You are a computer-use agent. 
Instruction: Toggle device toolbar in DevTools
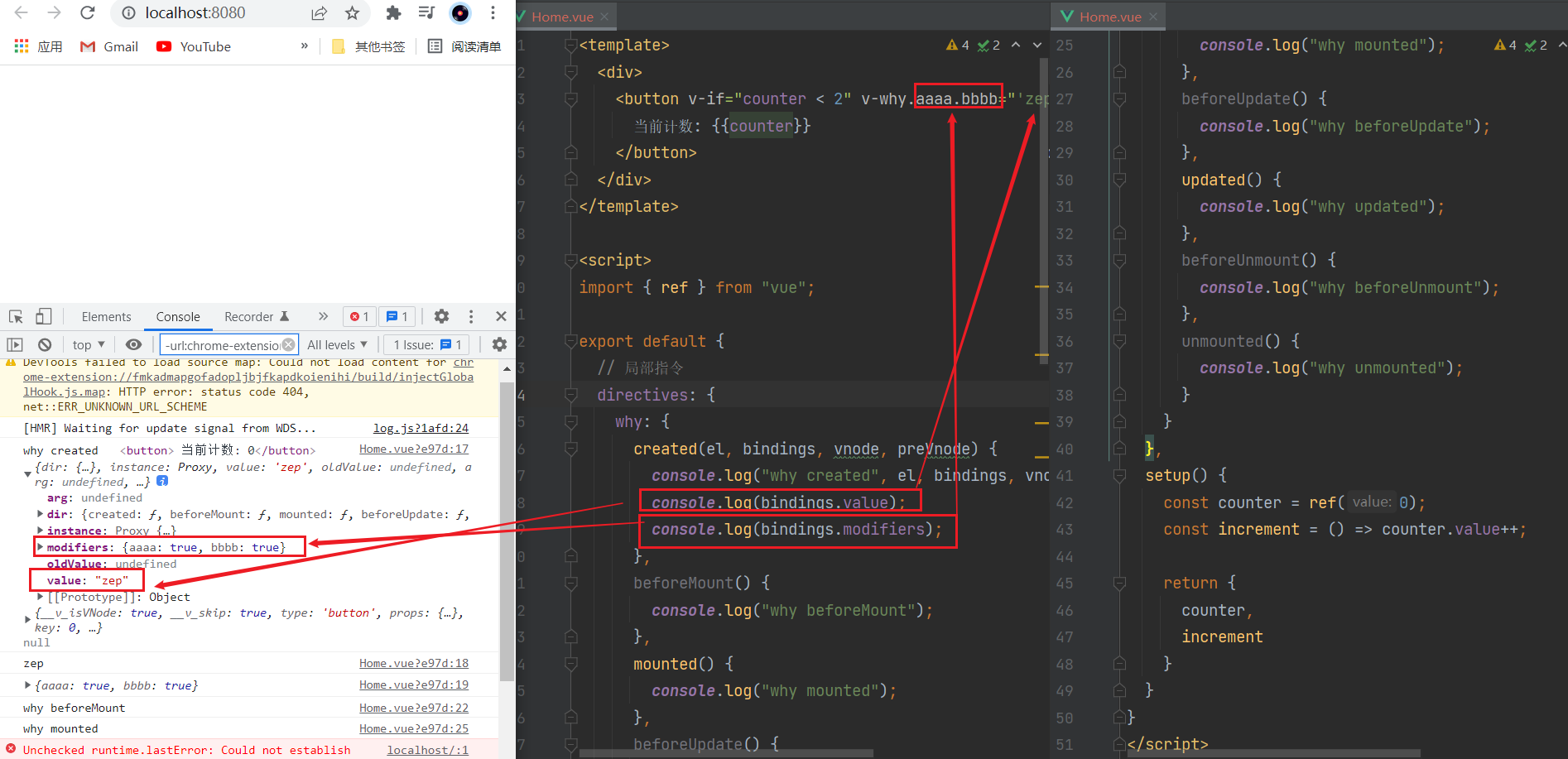tap(43, 316)
